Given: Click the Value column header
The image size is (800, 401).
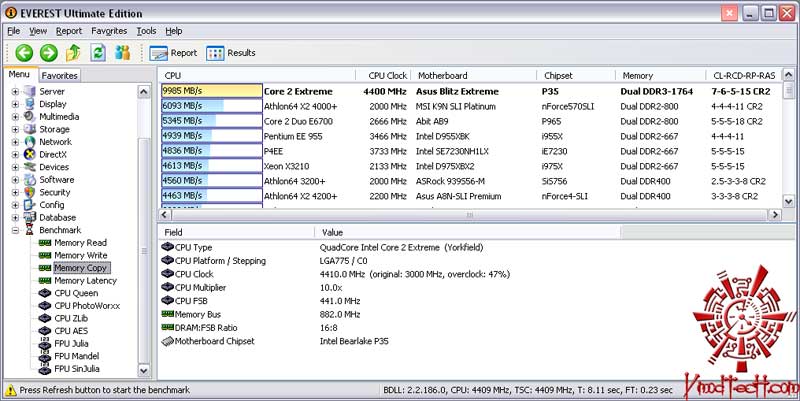Looking at the screenshot, I should 467,232.
